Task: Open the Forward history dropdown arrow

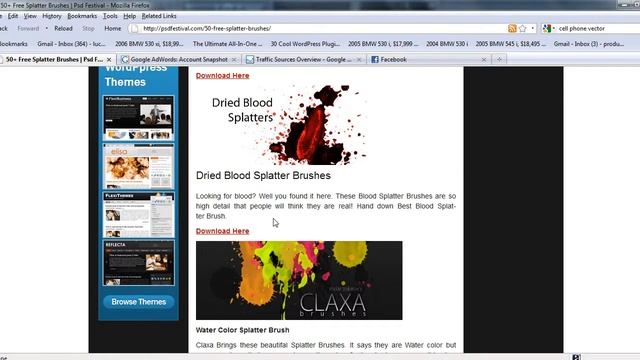Action: [x=47, y=29]
